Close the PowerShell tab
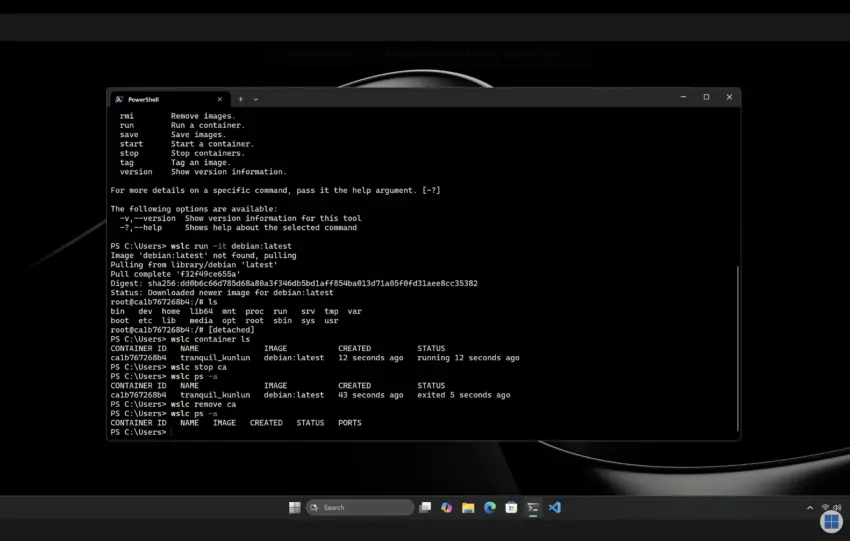The height and width of the screenshot is (541, 850). pyautogui.click(x=220, y=99)
